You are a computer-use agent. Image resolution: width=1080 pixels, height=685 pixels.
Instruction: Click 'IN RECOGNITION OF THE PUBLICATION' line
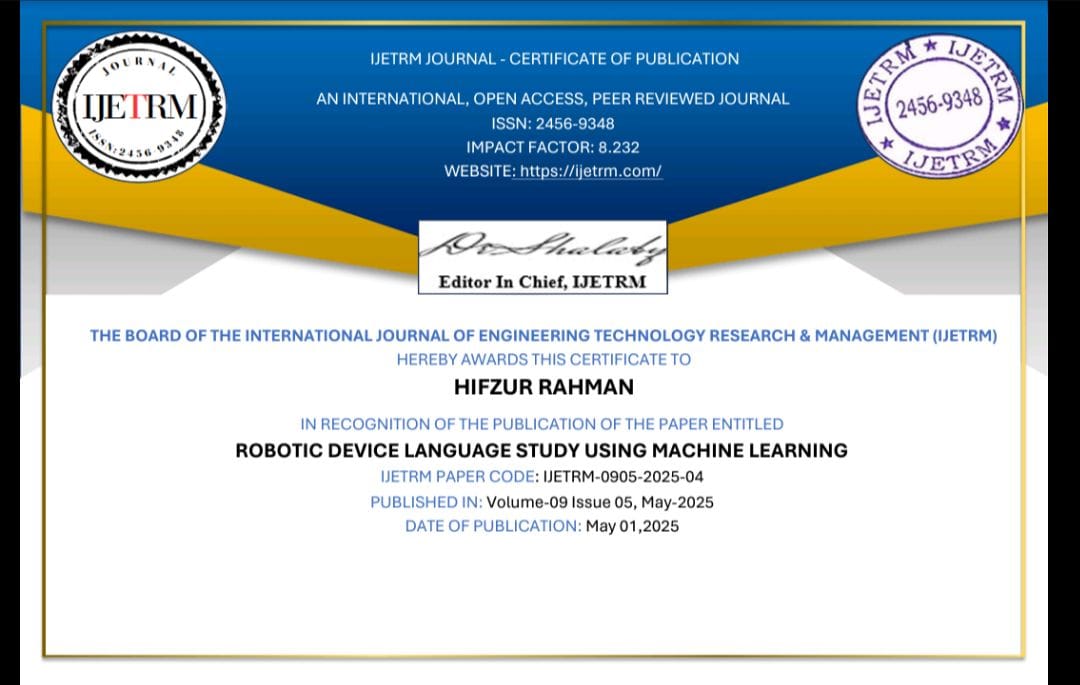coord(542,424)
